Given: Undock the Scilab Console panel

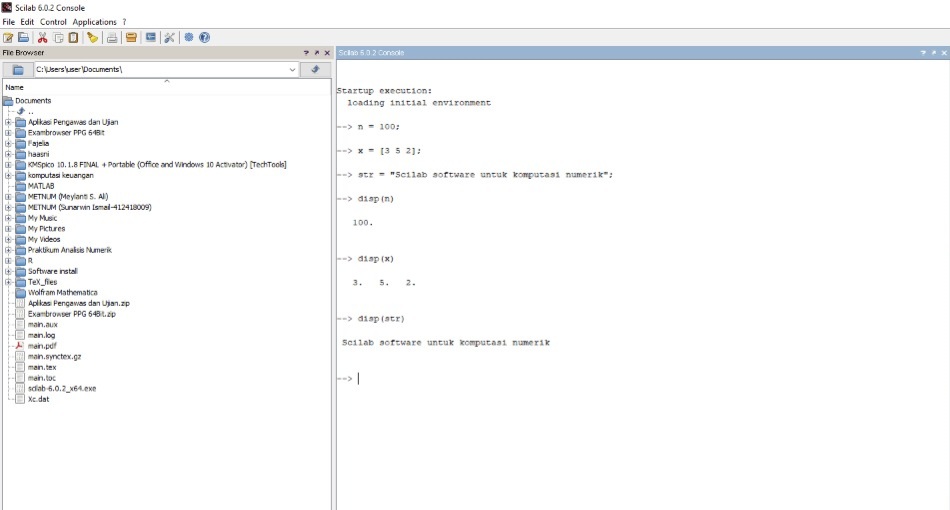Looking at the screenshot, I should coord(934,53).
